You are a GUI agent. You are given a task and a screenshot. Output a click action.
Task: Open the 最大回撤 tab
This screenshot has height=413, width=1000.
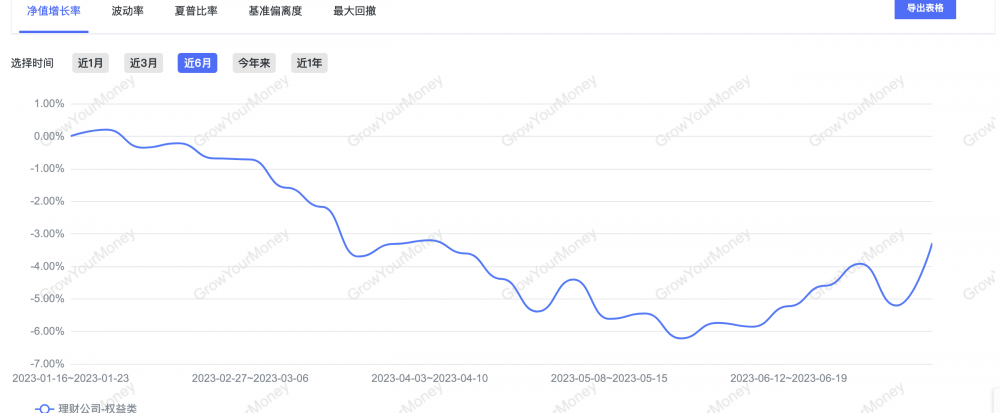tap(355, 11)
